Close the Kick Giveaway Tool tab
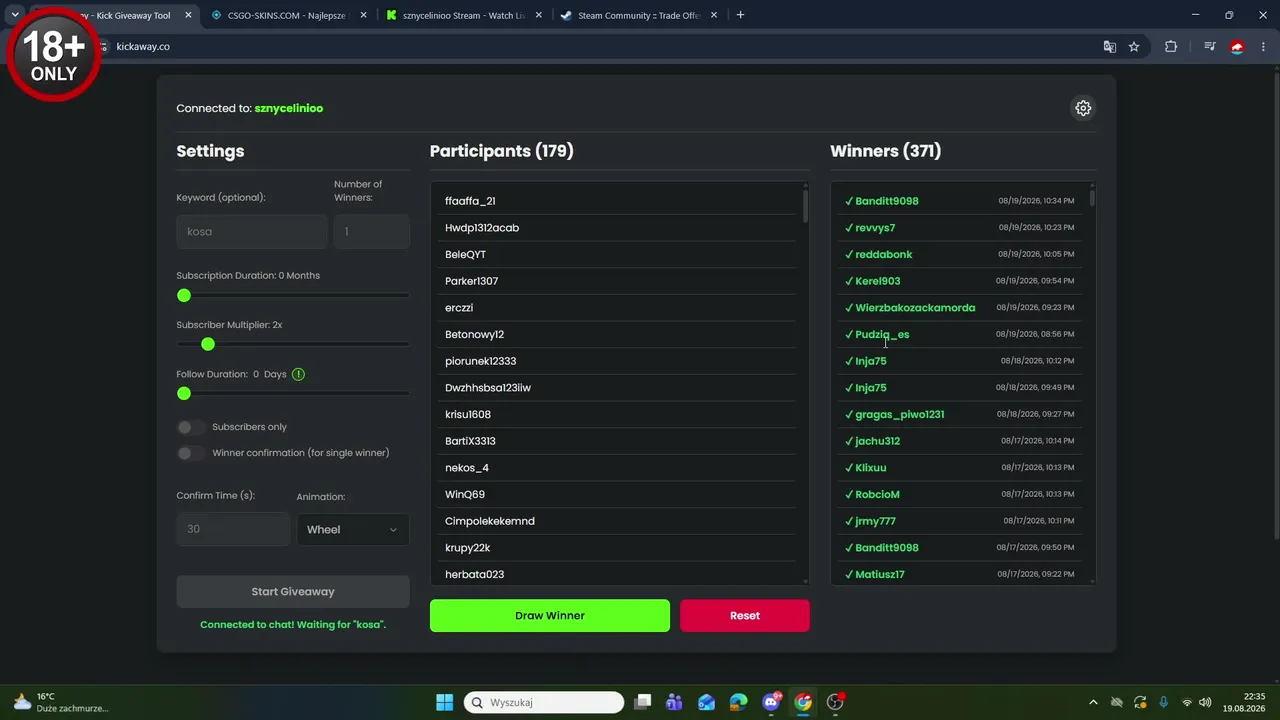Screen dimensions: 1280x720 pyautogui.click(x=188, y=15)
